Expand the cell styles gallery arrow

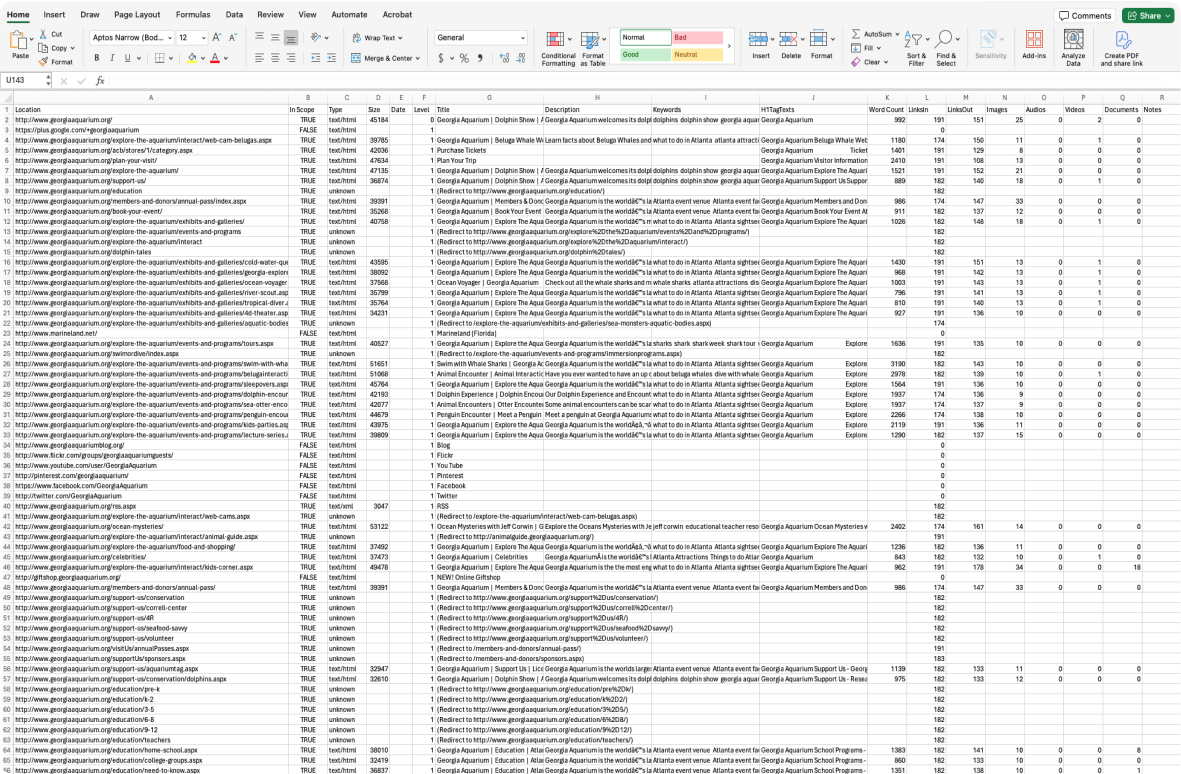click(729, 46)
